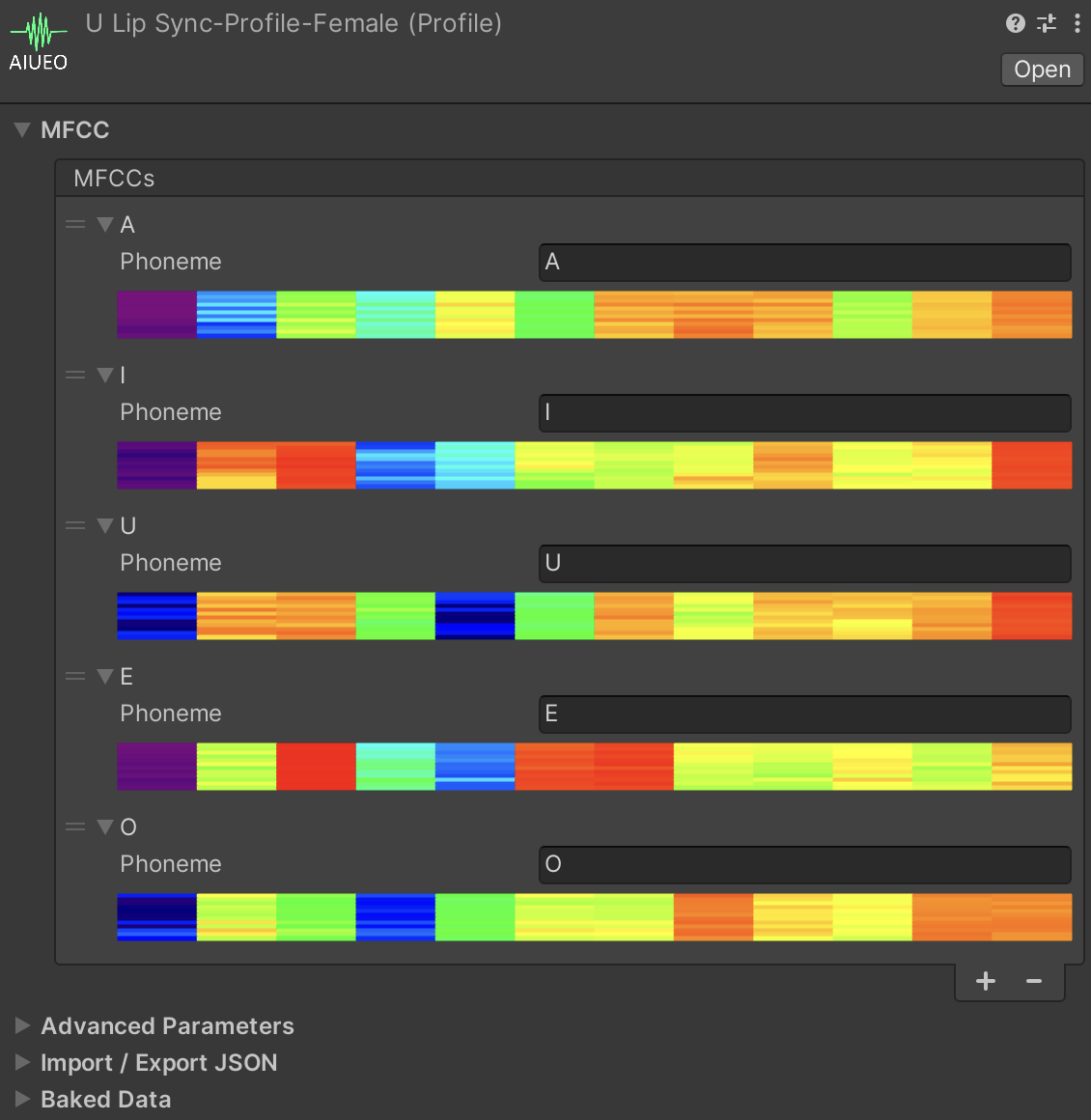Screen dimensions: 1091x1120
Task: Collapse the U phoneme entry
Action: click(105, 525)
